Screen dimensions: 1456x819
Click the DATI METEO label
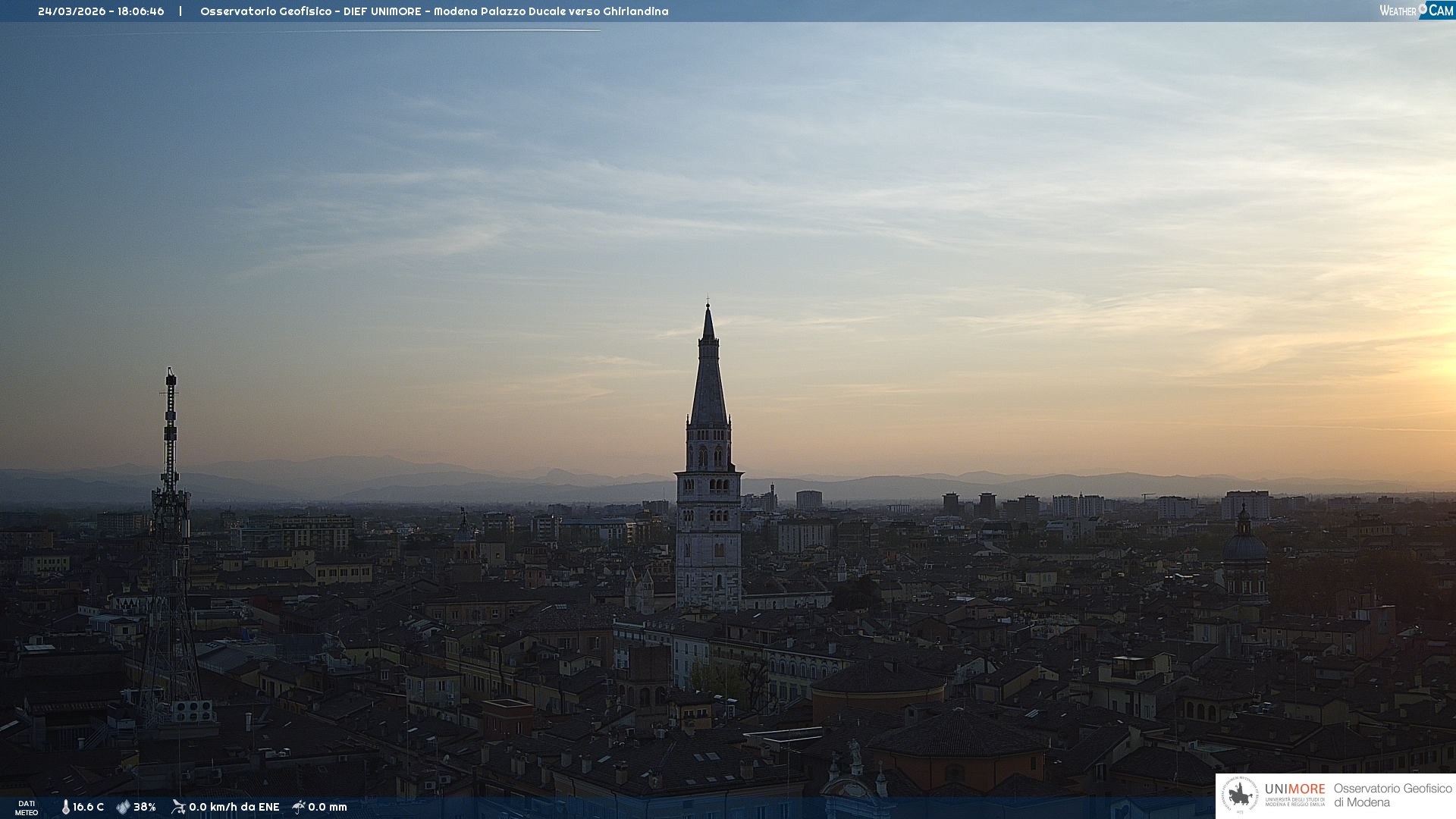[x=27, y=808]
